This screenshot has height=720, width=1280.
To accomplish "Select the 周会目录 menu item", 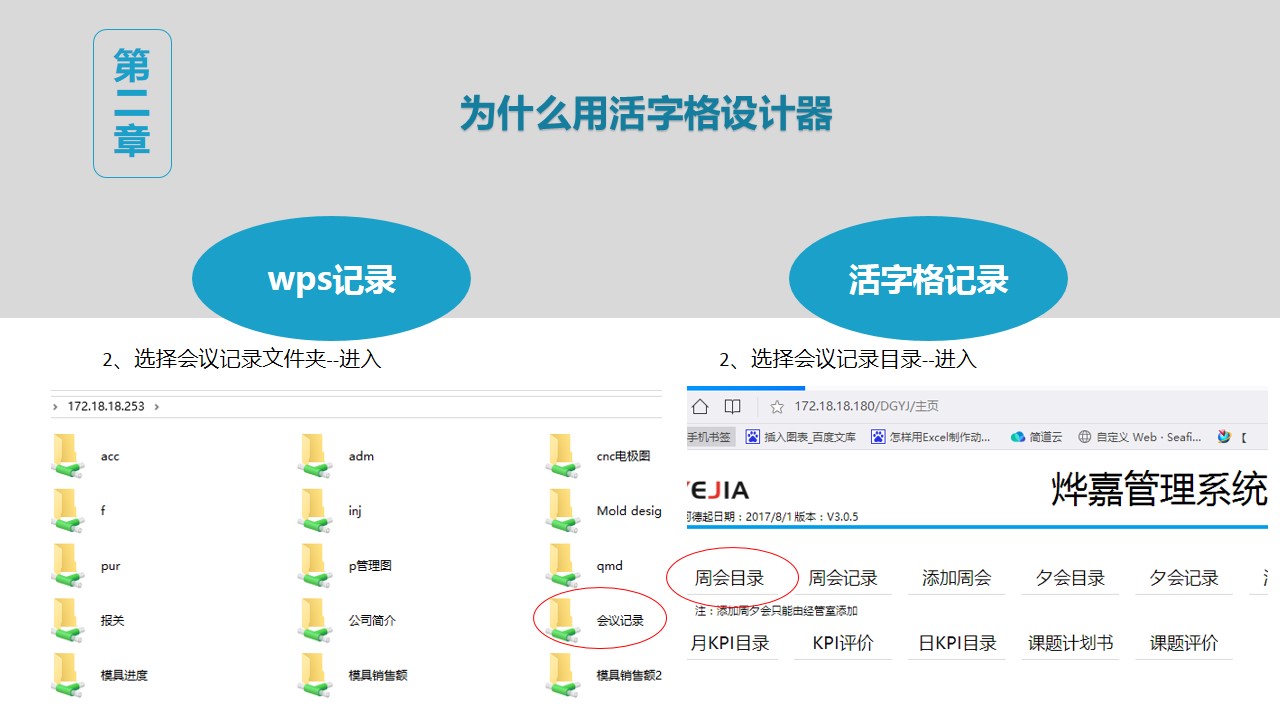I will [729, 578].
